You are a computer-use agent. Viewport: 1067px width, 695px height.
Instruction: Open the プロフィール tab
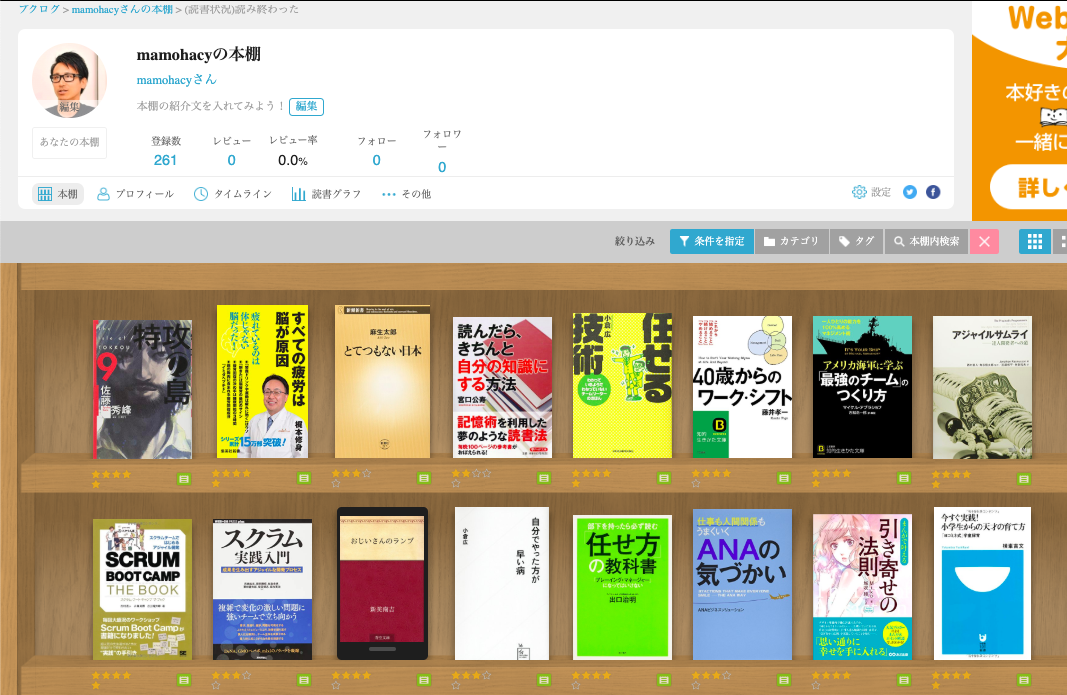[x=135, y=194]
